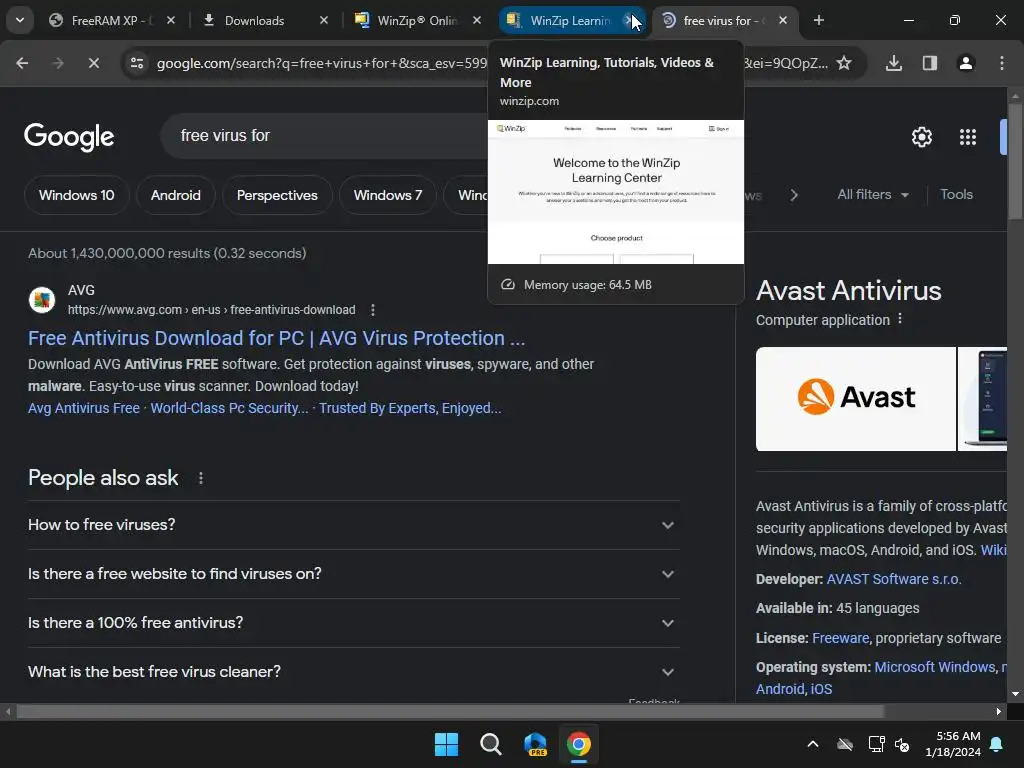Close the WinZip Online tab
The height and width of the screenshot is (768, 1024).
(x=477, y=21)
